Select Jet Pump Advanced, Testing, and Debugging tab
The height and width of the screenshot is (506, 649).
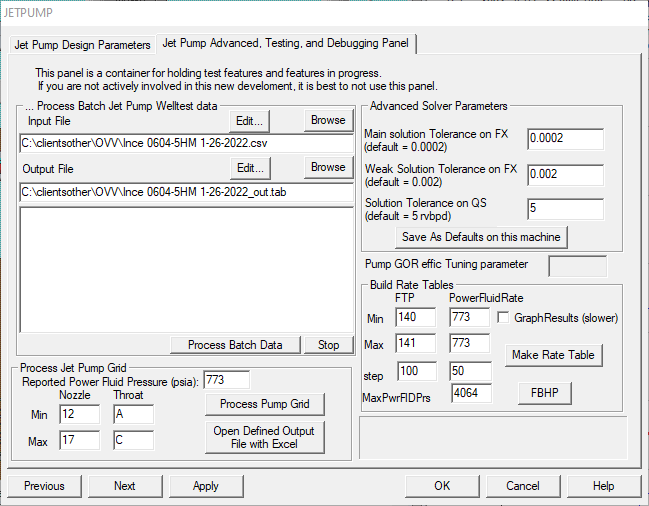click(286, 43)
